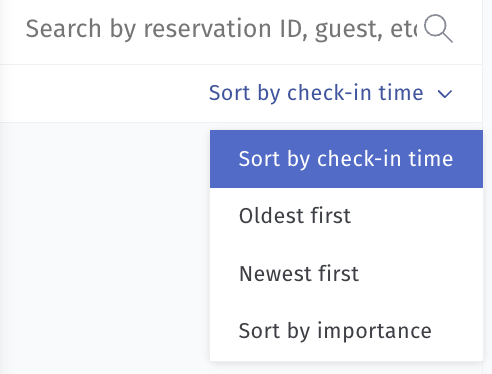The height and width of the screenshot is (374, 492).
Task: Order the list by importance
Action: [x=346, y=331]
